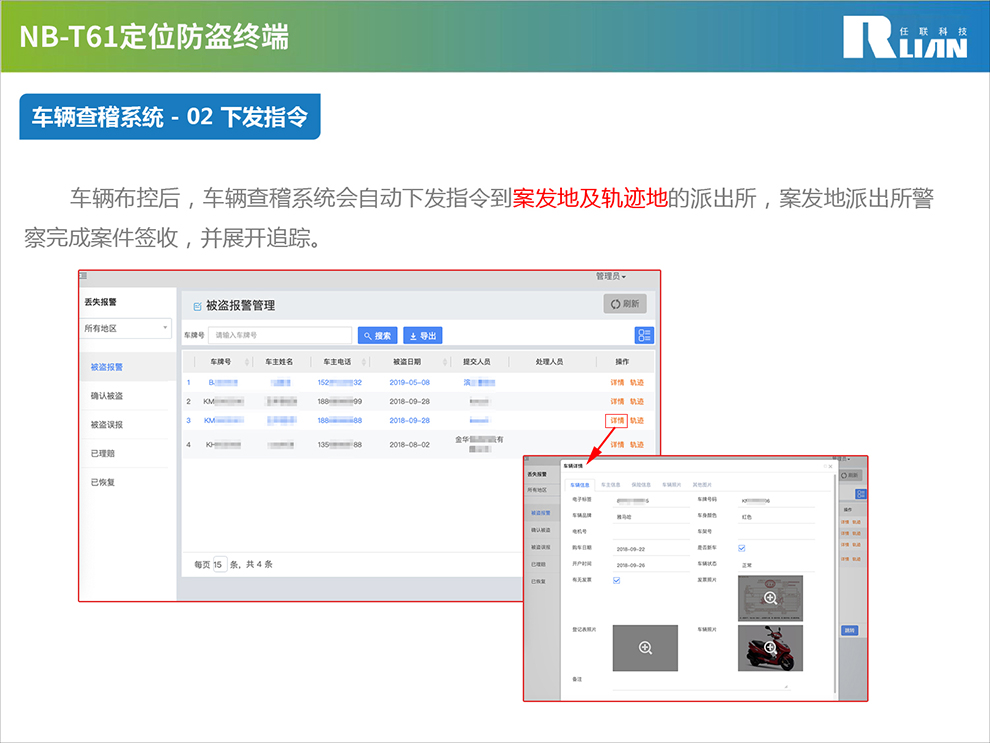This screenshot has height=743, width=990.
Task: Toggle the 有无发票 checkbox
Action: coord(616,580)
